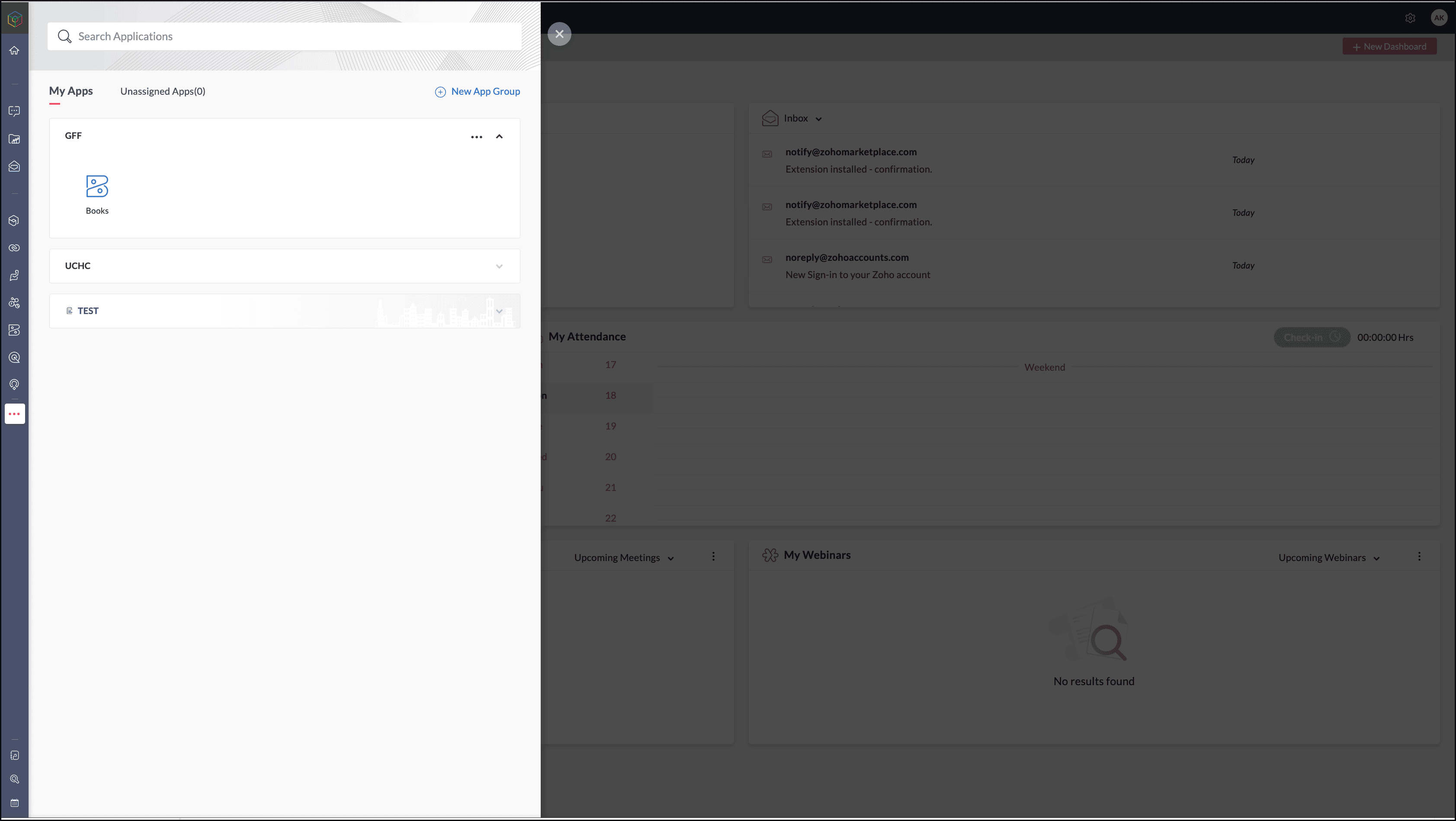Click the AK profile avatar
Viewport: 1456px width, 821px height.
(x=1438, y=17)
